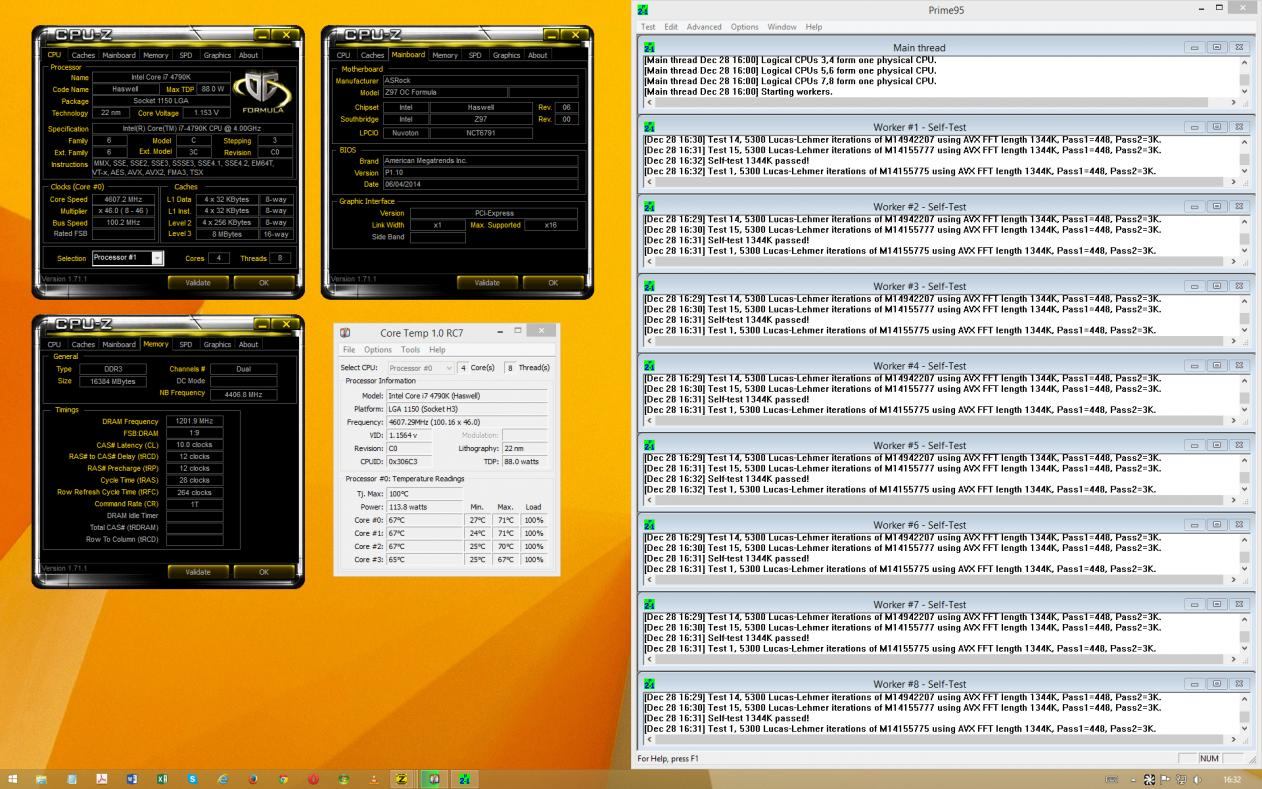
Task: Click OK in the CPU-Z Mainboard window
Action: (x=553, y=283)
